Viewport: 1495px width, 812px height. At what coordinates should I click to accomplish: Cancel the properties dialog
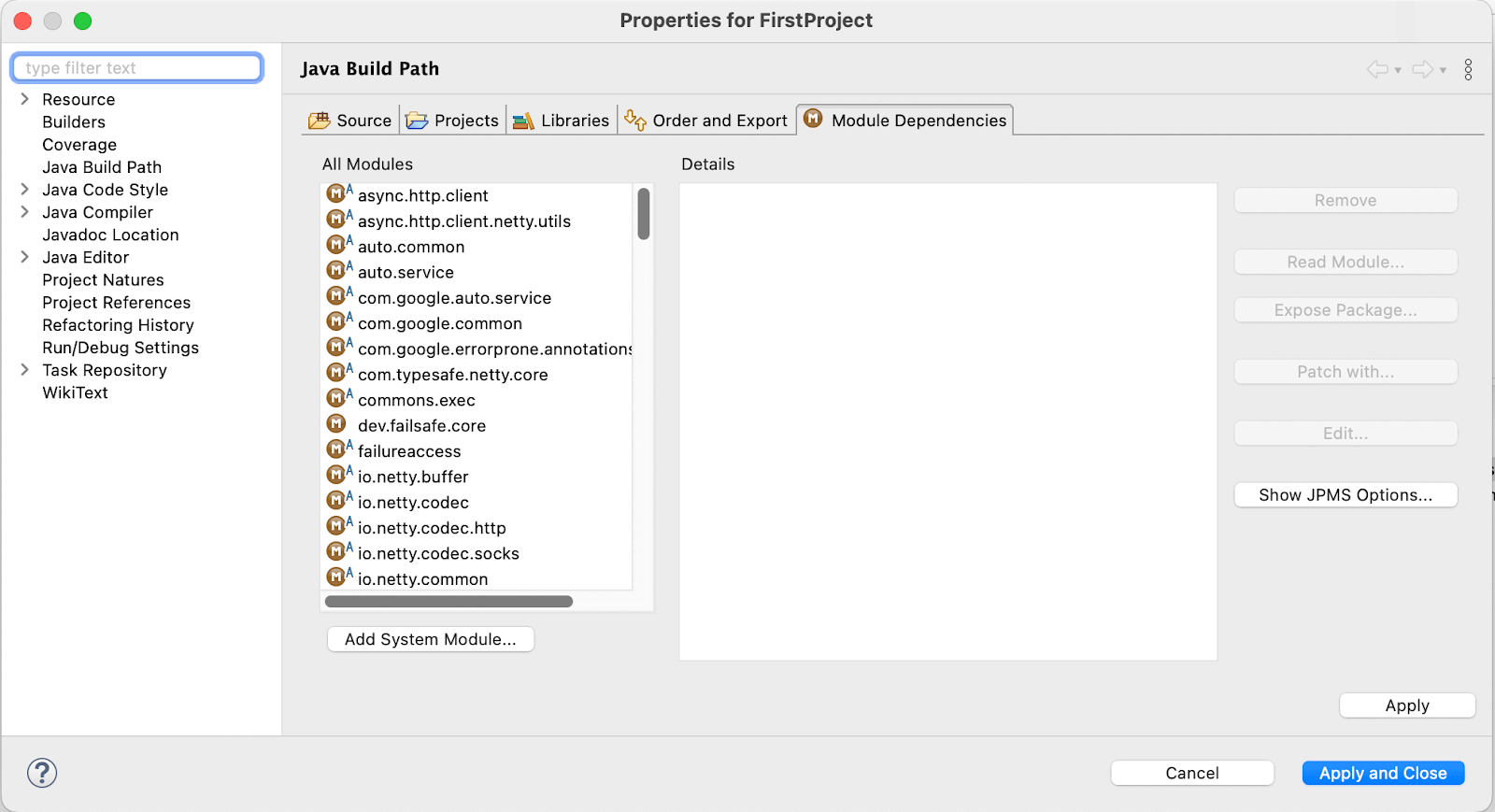click(x=1192, y=773)
